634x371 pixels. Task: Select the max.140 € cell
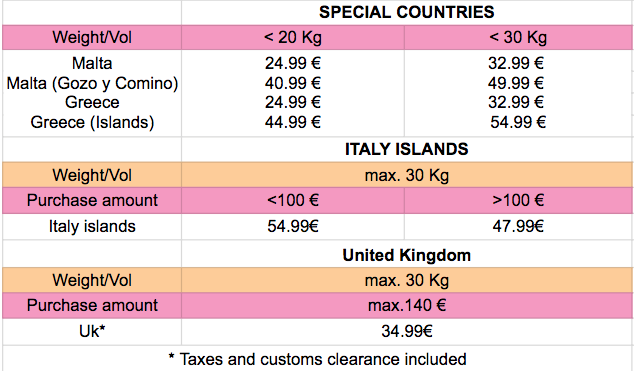click(407, 305)
